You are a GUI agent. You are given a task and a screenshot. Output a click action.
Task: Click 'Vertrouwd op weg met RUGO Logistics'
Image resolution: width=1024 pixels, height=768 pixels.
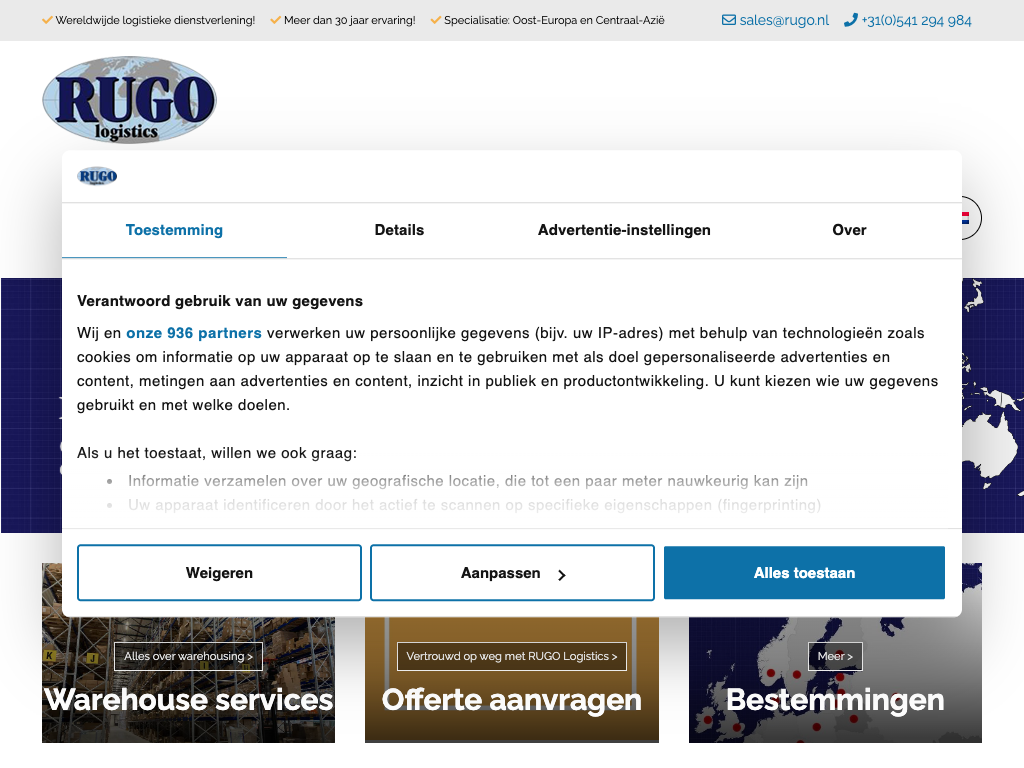[x=511, y=656]
